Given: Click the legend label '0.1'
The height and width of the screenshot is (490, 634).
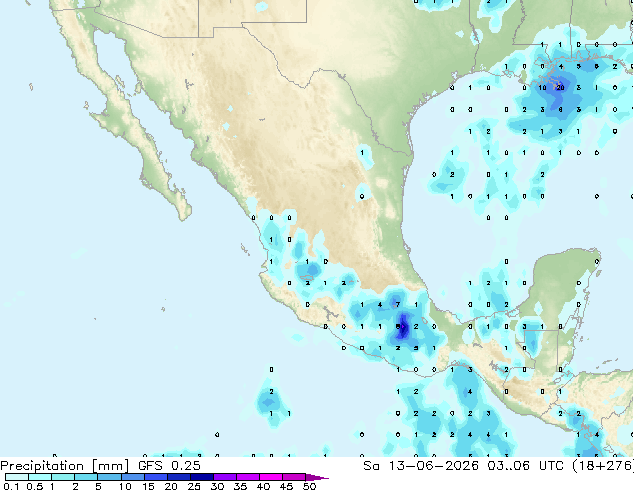Looking at the screenshot, I should (11, 486).
